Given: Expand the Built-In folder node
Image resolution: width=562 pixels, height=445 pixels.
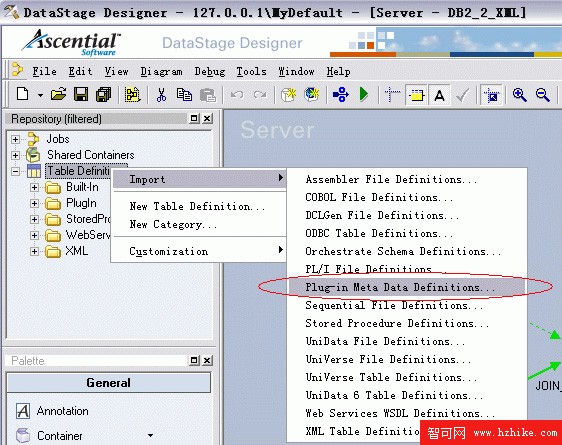Looking at the screenshot, I should pos(34,187).
